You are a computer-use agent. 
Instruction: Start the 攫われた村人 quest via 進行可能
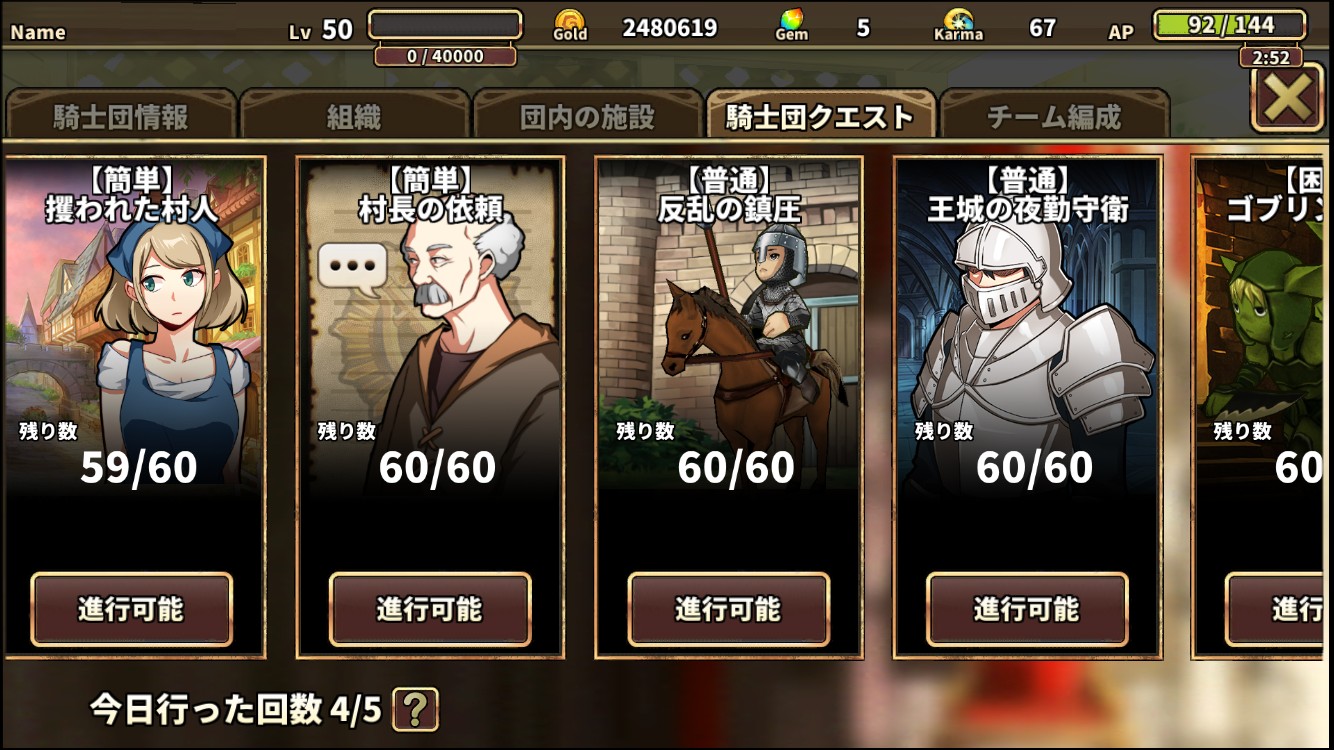tap(131, 609)
